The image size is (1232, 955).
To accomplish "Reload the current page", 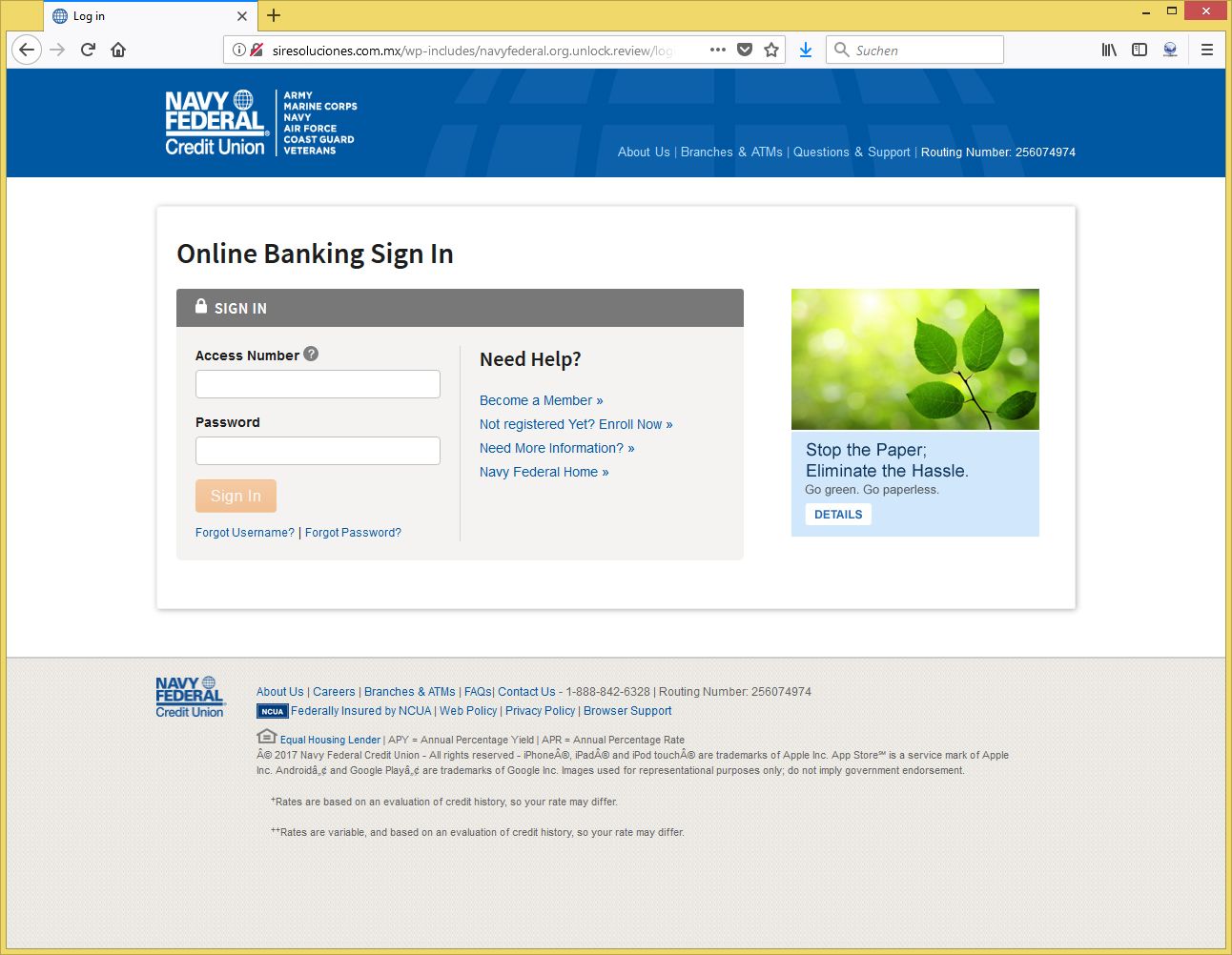I will point(88,50).
